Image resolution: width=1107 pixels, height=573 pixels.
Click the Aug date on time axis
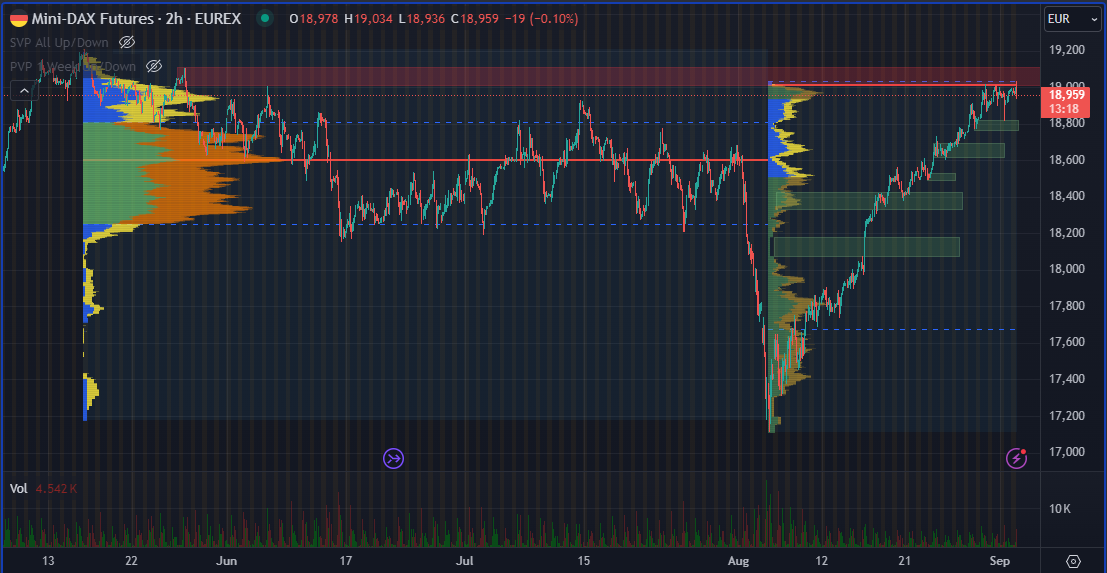pyautogui.click(x=738, y=561)
